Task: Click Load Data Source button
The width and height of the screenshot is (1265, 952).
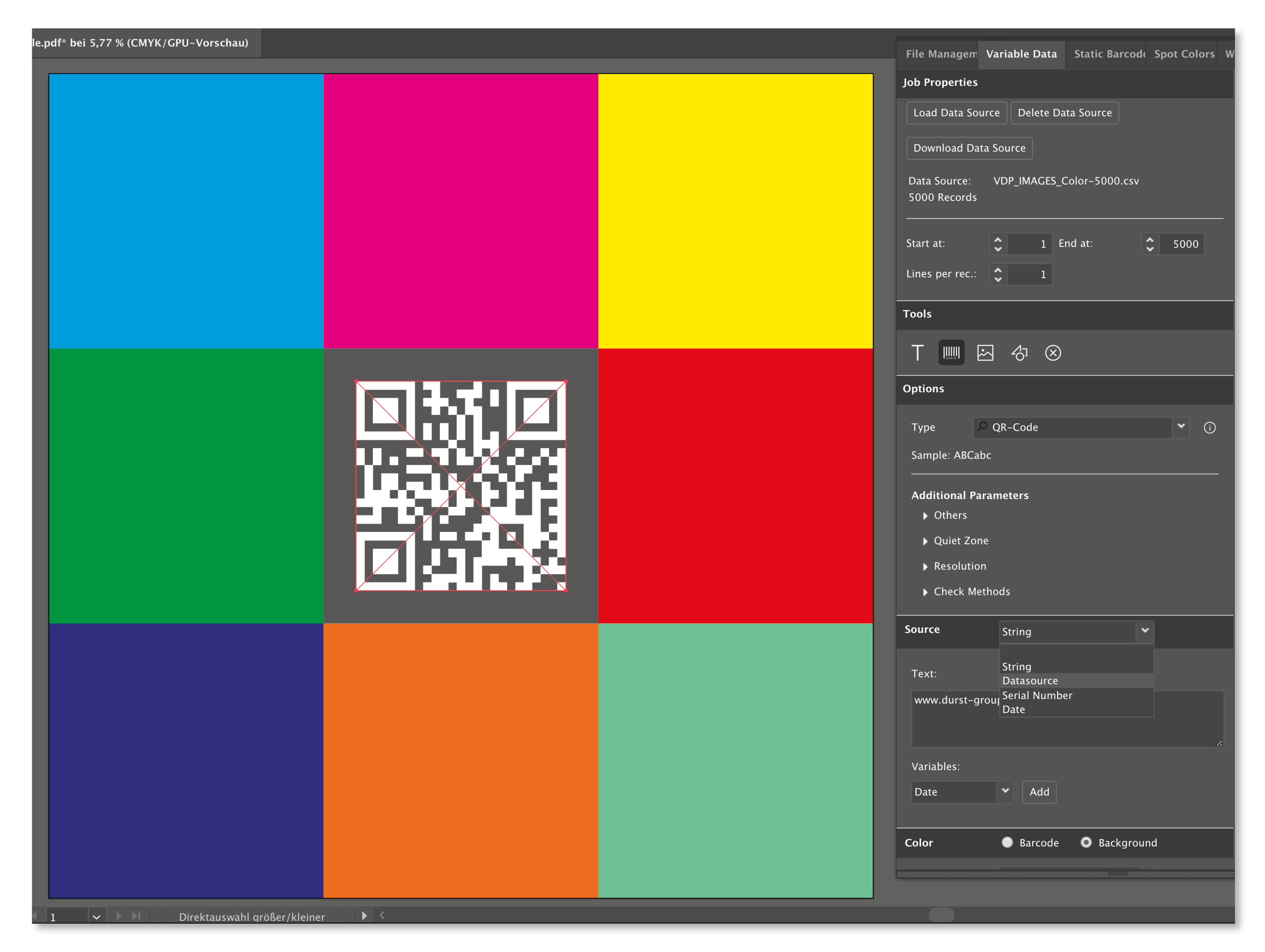Action: (x=956, y=112)
